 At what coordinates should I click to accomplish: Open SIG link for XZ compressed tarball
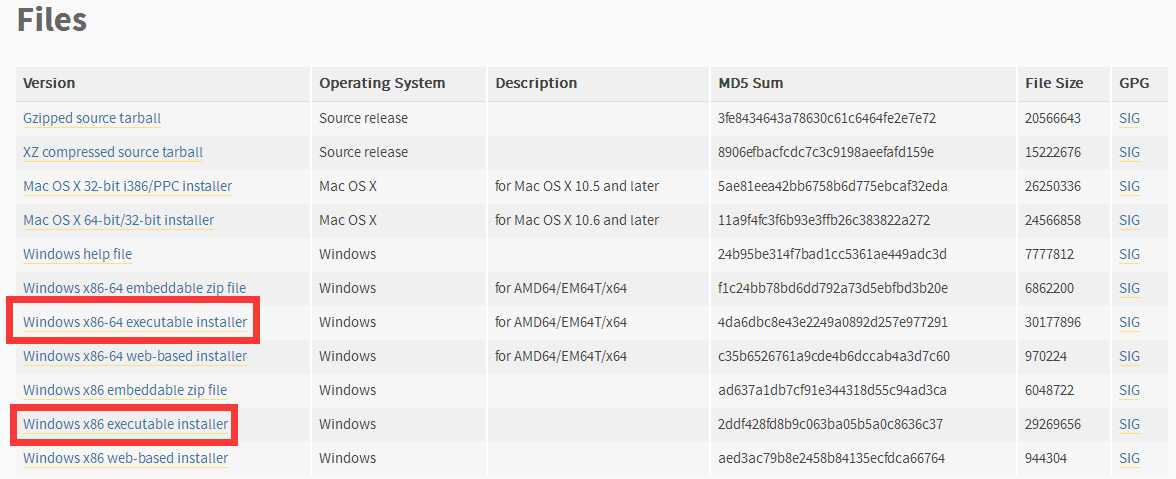pos(1130,152)
